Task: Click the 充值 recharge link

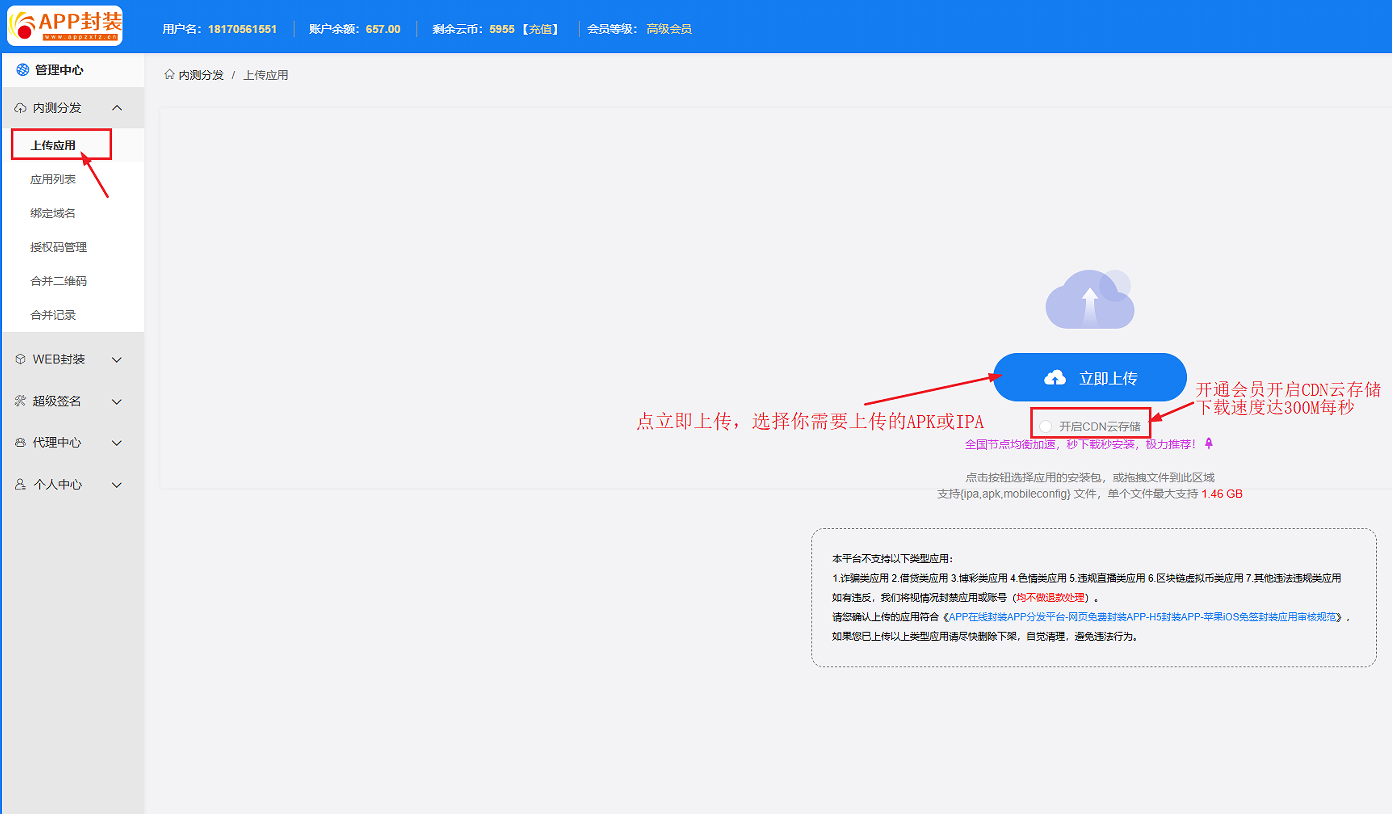Action: click(x=540, y=29)
